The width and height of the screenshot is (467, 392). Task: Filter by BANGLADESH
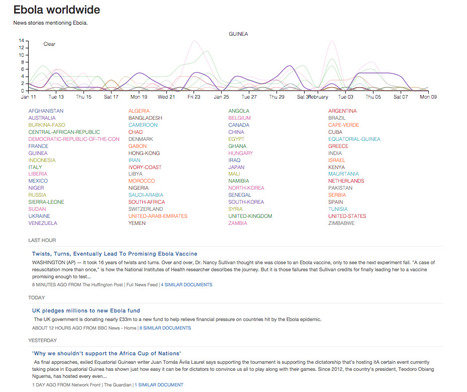tap(145, 118)
